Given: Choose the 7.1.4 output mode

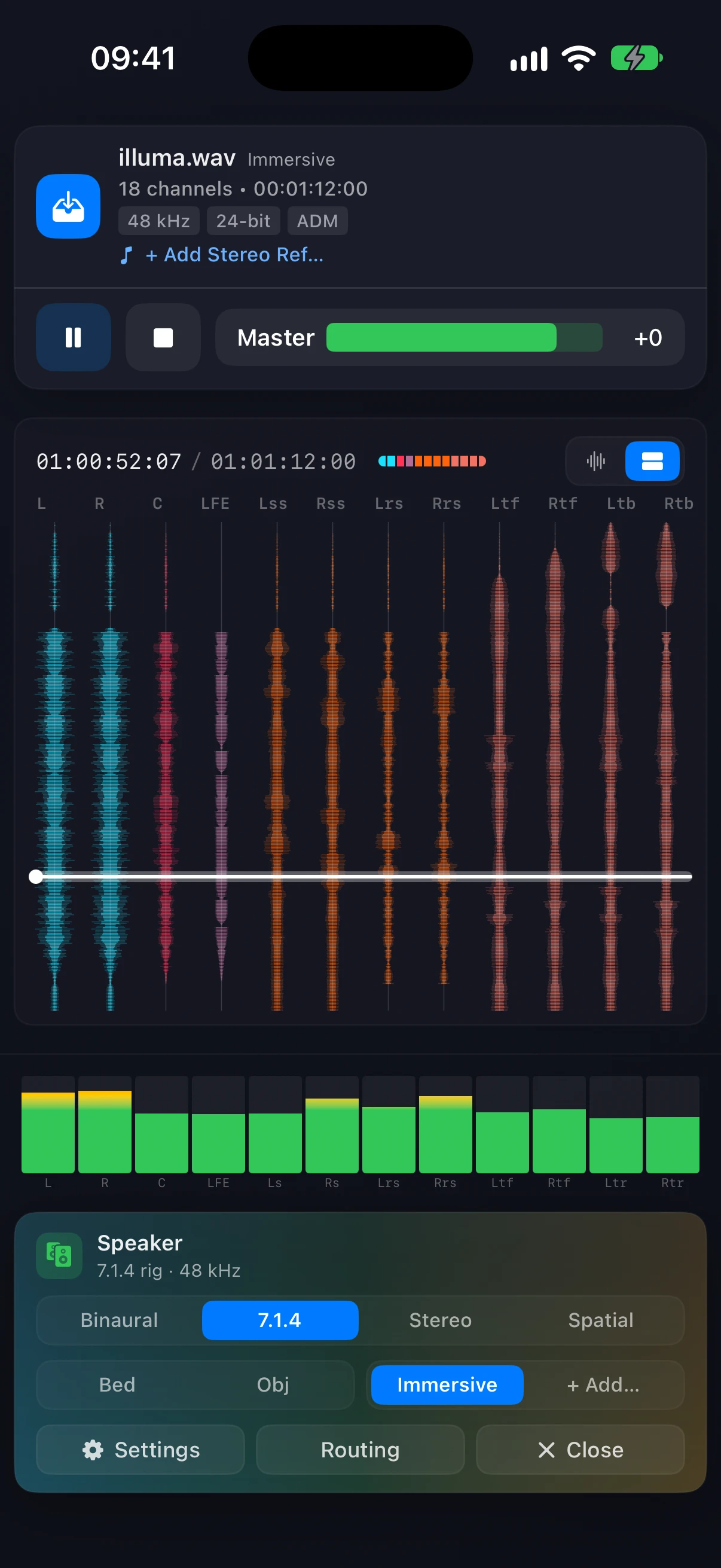Looking at the screenshot, I should (x=280, y=1320).
